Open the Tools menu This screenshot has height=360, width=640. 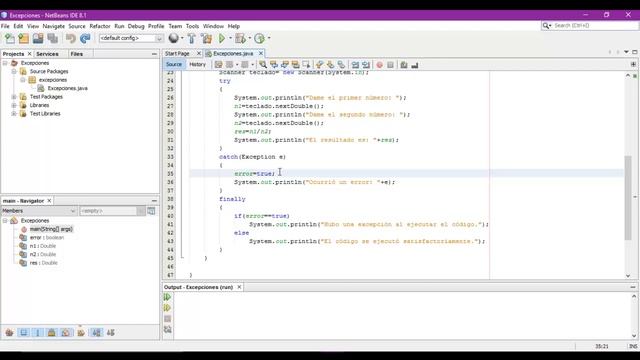pyautogui.click(x=192, y=26)
